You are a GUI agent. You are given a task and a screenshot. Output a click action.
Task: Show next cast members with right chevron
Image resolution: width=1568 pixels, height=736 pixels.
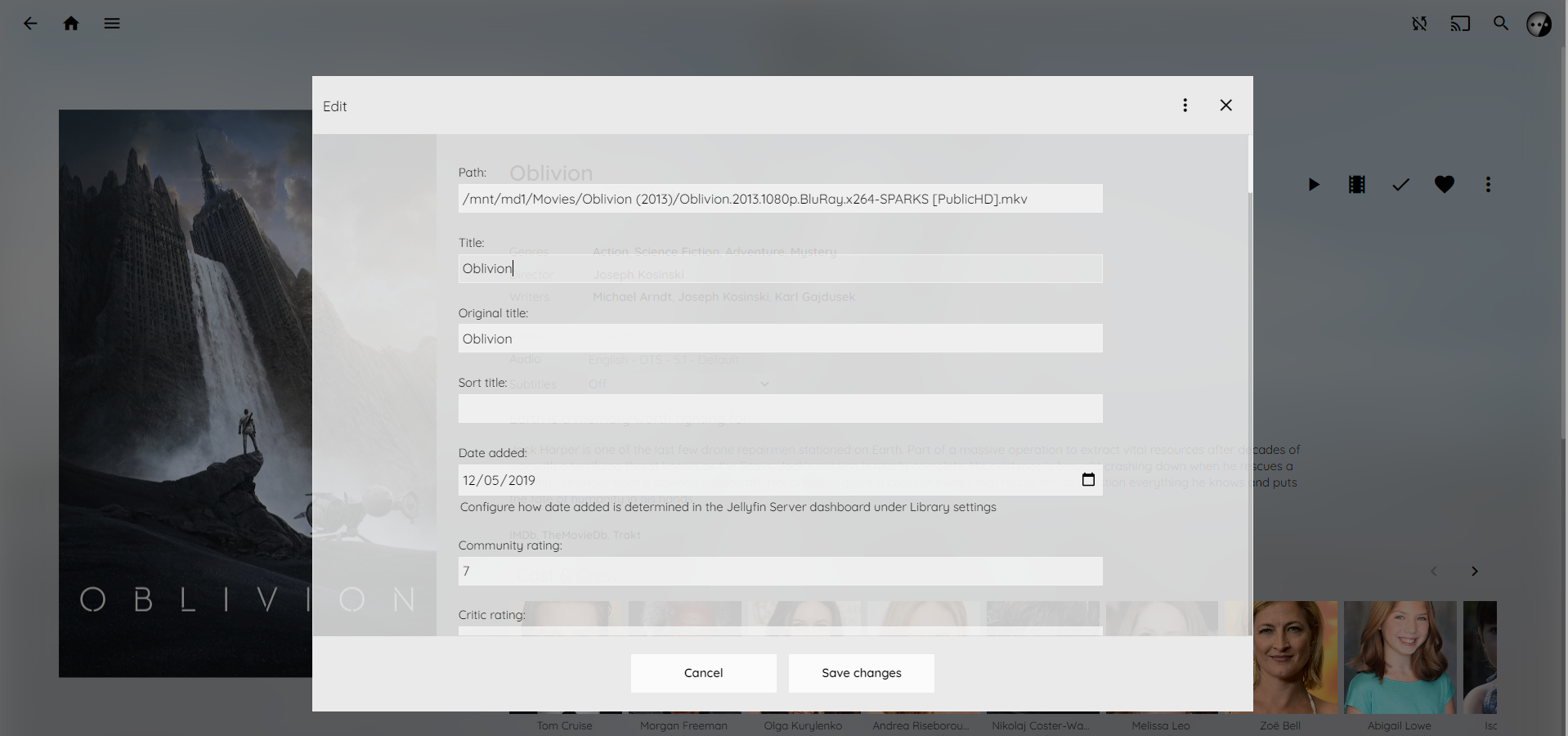(1475, 572)
